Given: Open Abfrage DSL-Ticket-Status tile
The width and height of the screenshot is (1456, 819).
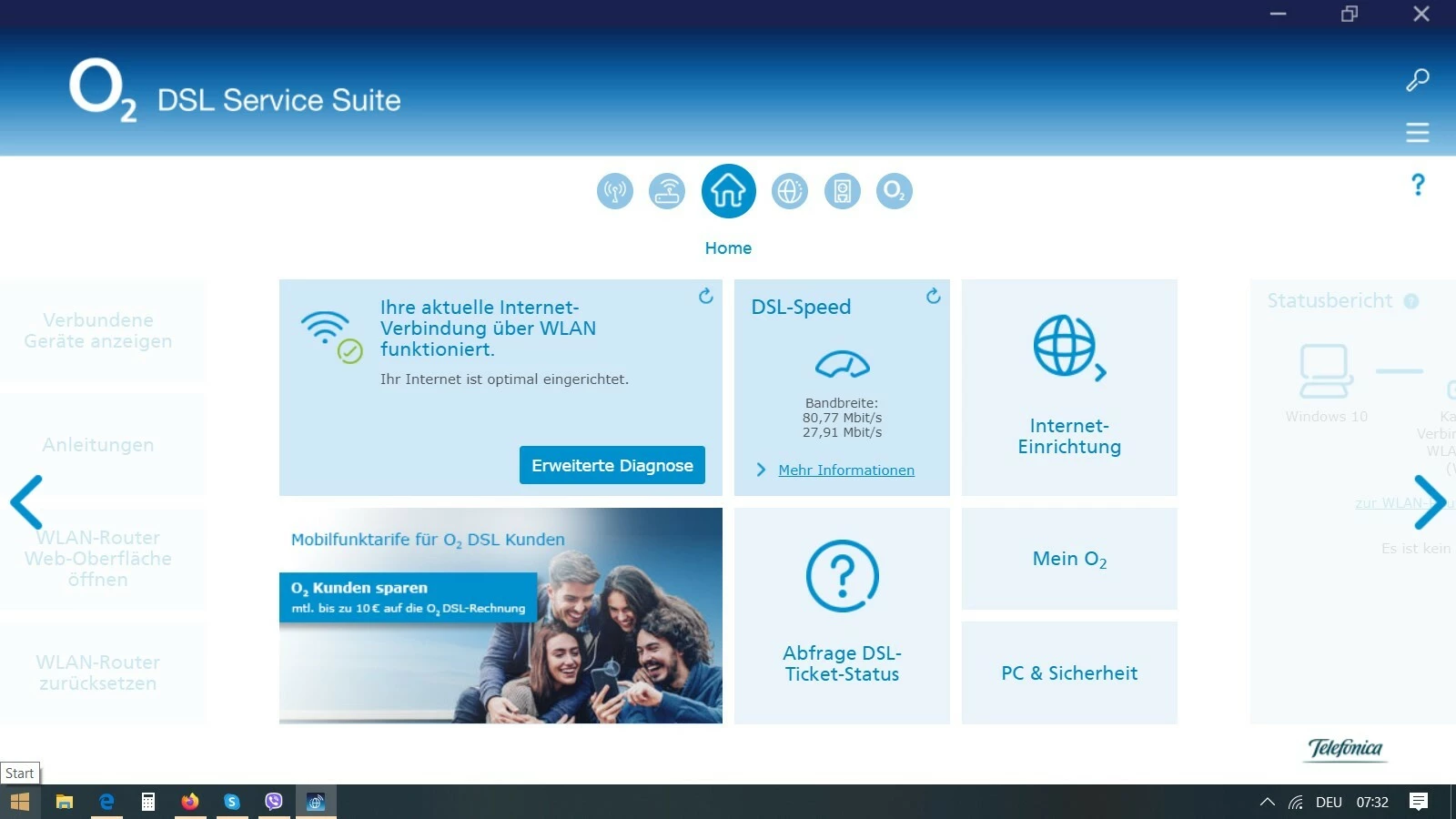Looking at the screenshot, I should 842,616.
